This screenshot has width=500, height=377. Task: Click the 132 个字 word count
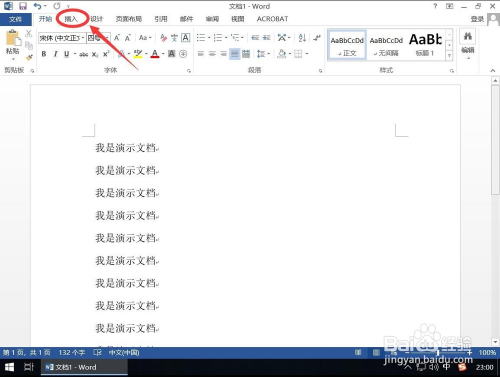[72, 353]
